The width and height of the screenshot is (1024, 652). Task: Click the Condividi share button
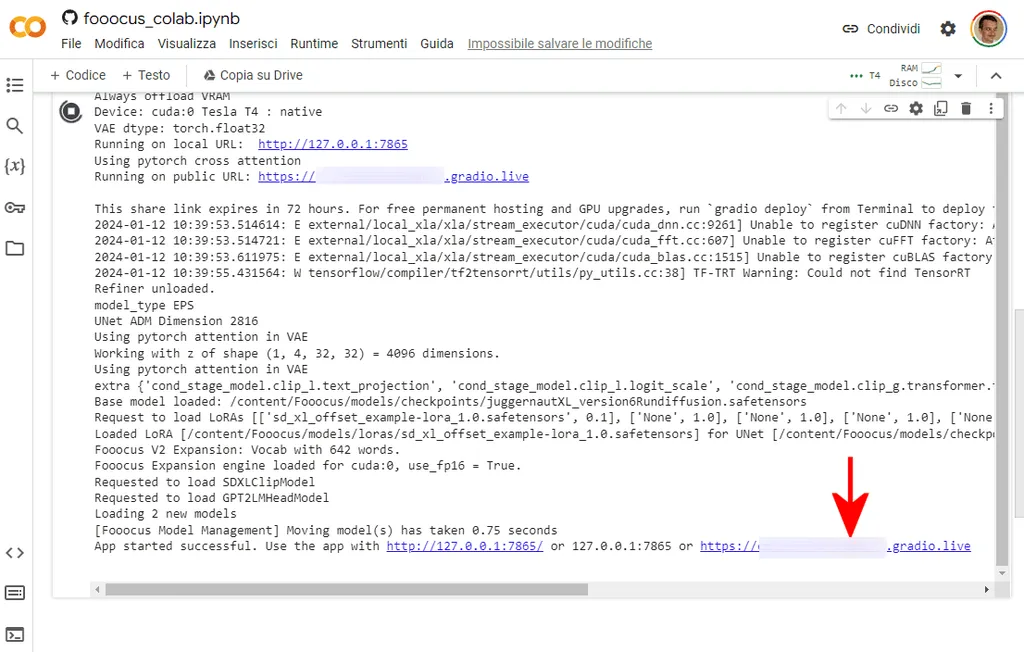click(881, 29)
